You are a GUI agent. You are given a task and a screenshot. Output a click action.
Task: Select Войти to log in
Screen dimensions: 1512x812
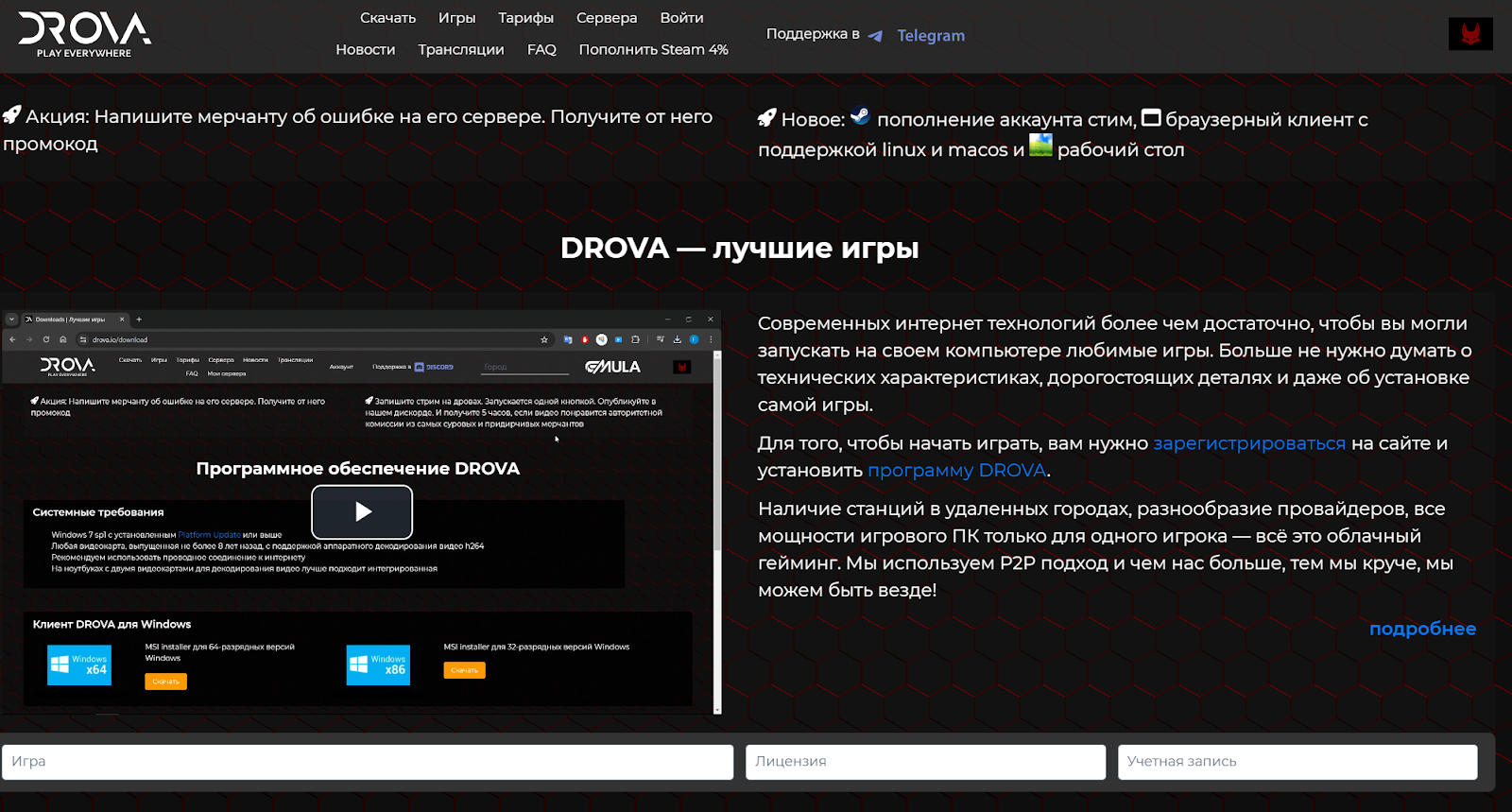[x=681, y=18]
